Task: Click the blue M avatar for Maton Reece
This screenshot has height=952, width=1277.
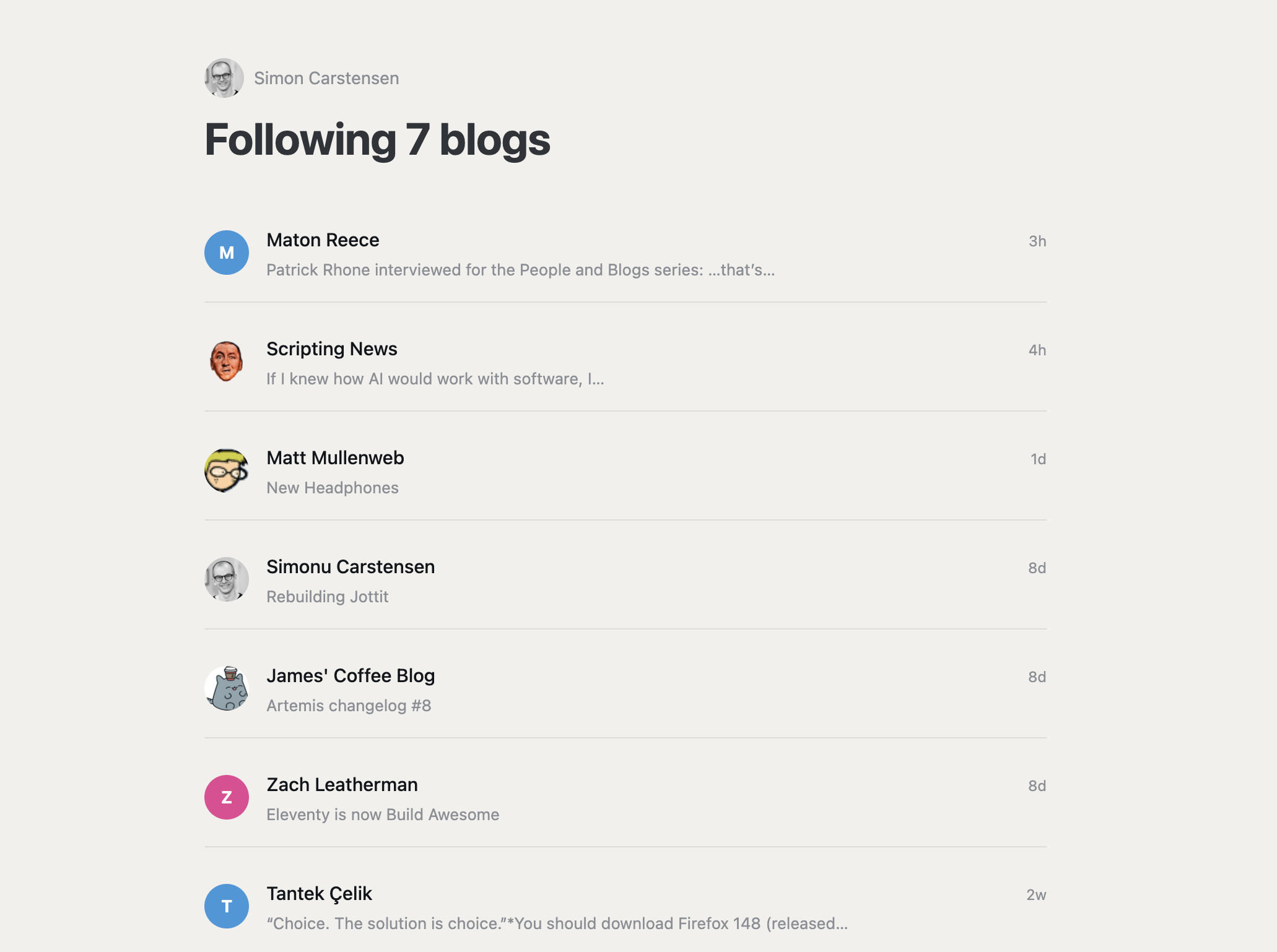Action: [x=227, y=253]
